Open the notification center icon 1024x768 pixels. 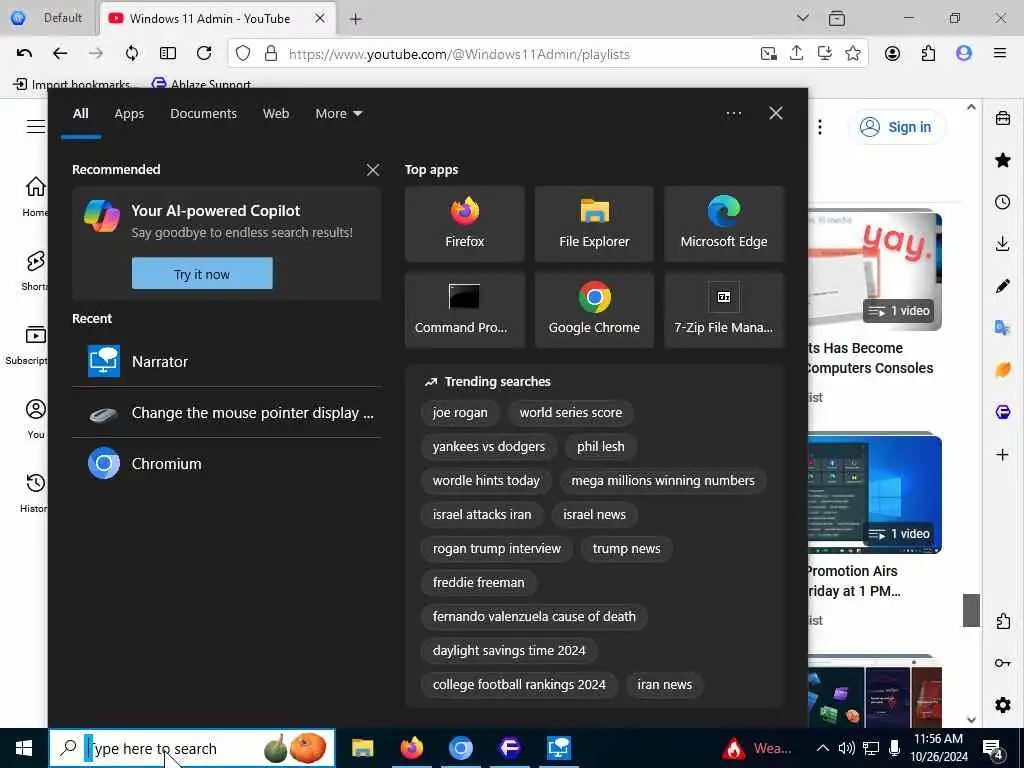tap(993, 748)
